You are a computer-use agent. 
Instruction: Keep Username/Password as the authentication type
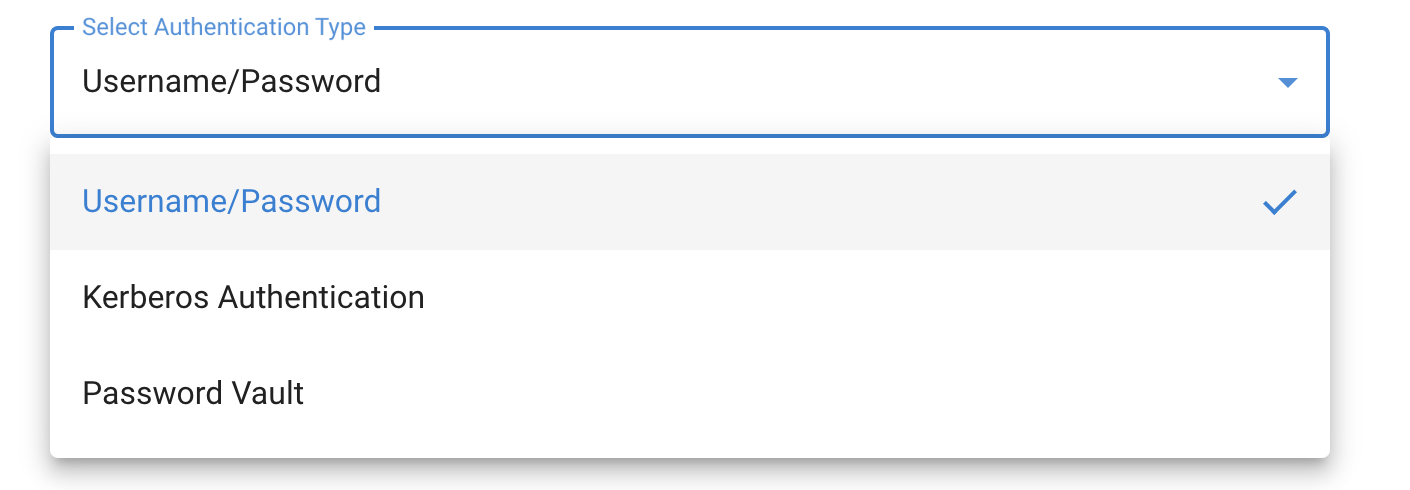[689, 202]
